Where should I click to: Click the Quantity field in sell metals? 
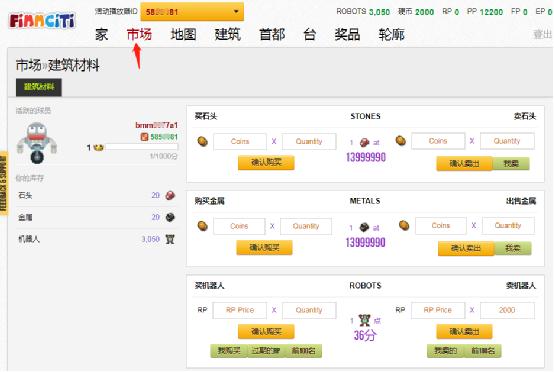508,225
